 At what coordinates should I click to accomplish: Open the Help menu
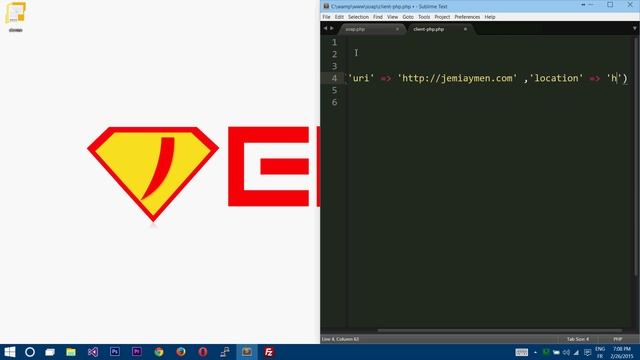point(490,17)
